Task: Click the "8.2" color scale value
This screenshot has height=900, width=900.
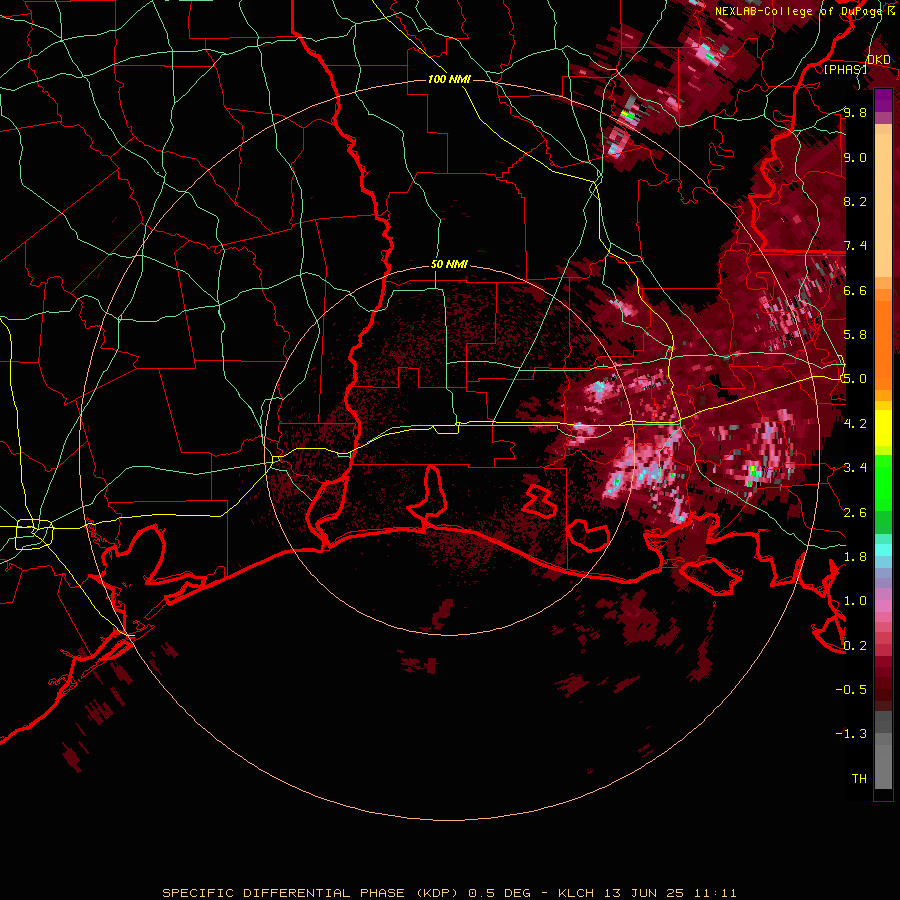Action: coord(855,201)
